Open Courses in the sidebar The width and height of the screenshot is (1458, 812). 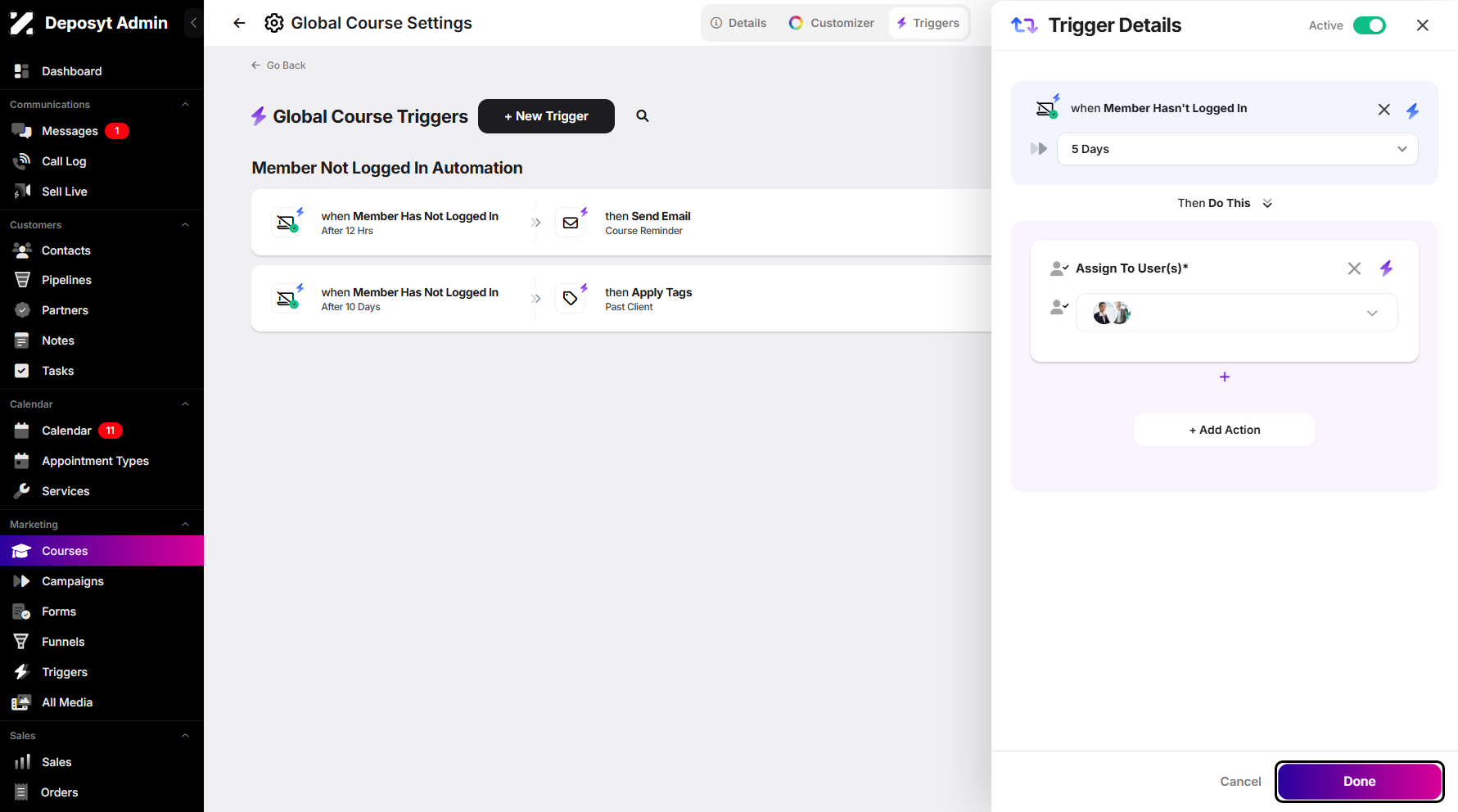pyautogui.click(x=102, y=551)
